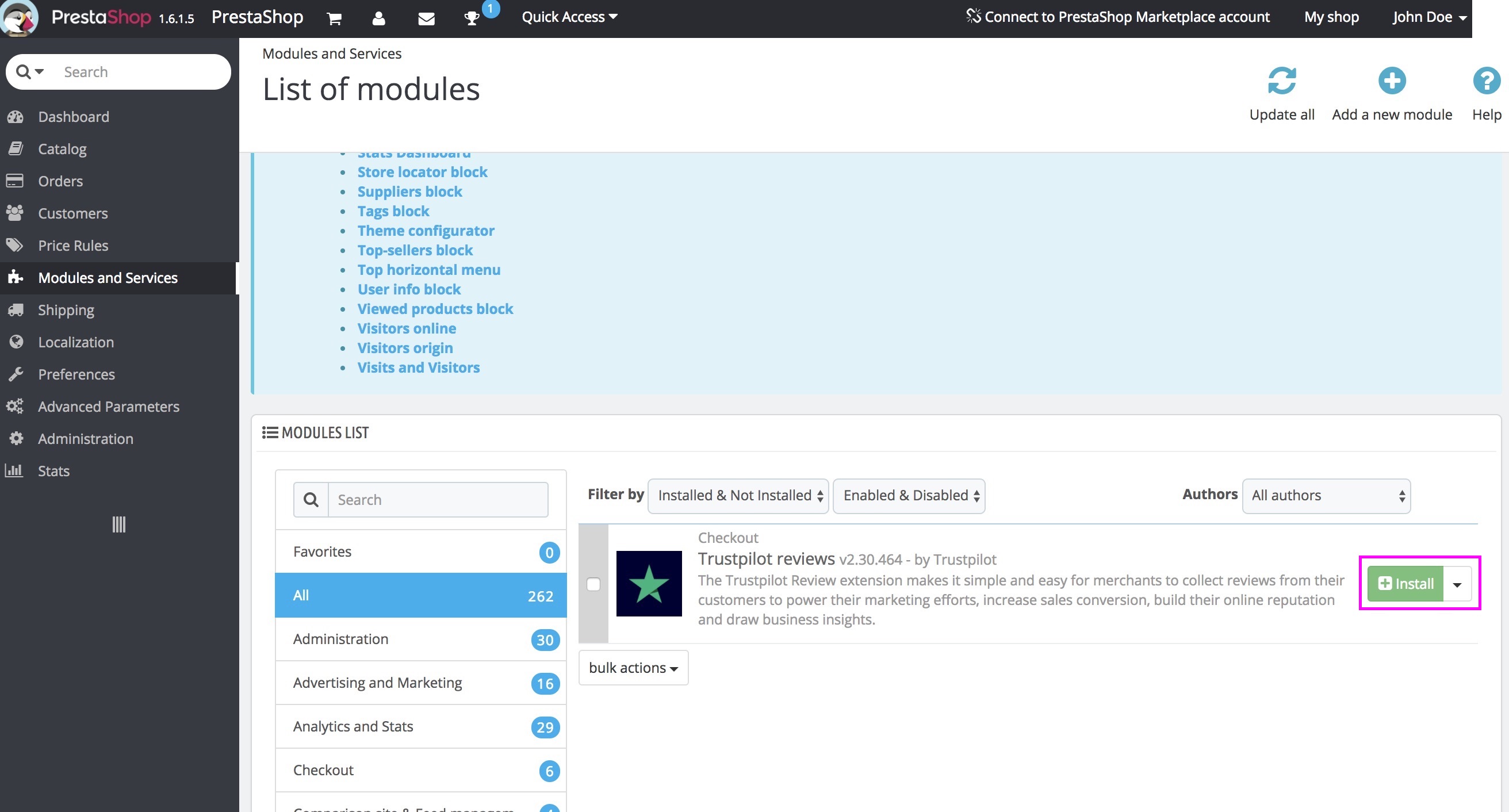The width and height of the screenshot is (1509, 812).
Task: Select the Checkout module category
Action: [x=420, y=771]
